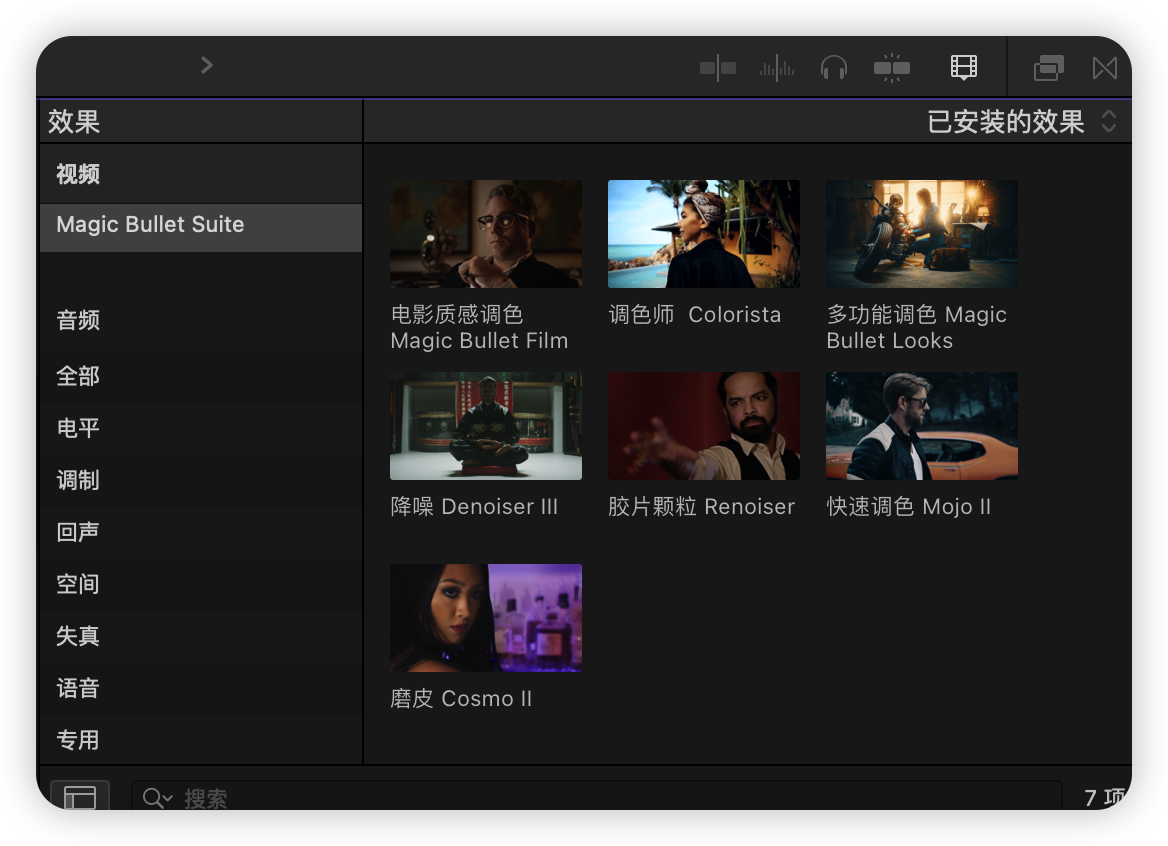Click the 7 项 item count
The height and width of the screenshot is (846, 1168).
1105,798
